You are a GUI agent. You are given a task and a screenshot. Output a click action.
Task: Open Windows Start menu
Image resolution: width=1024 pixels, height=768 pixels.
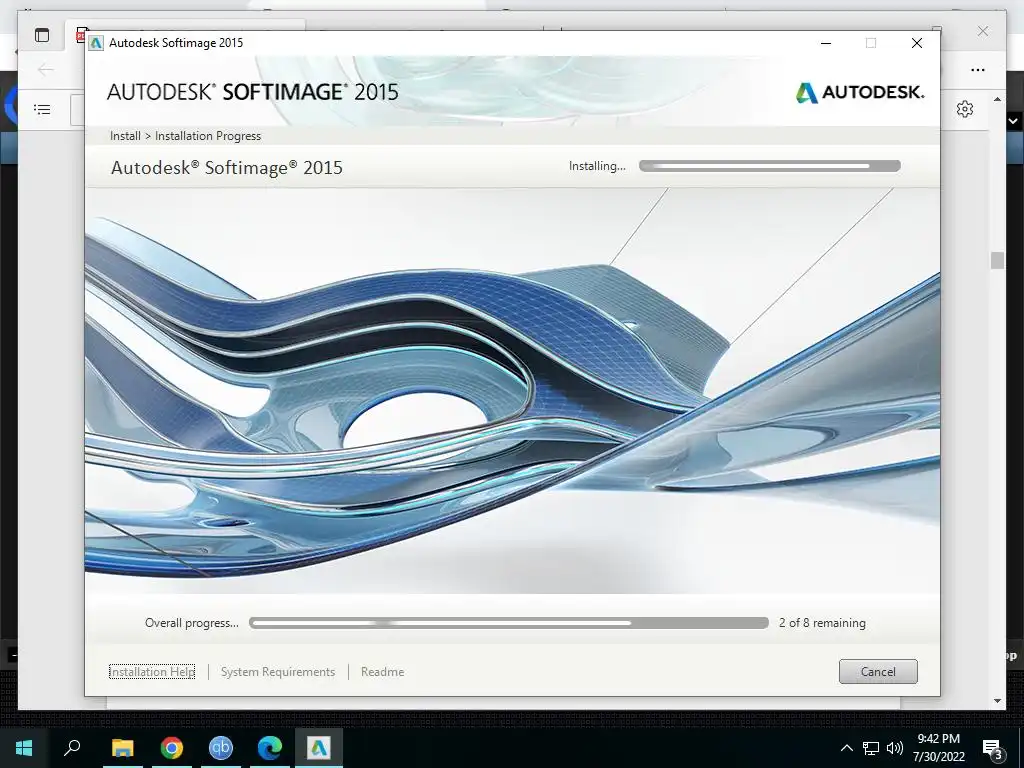tap(24, 748)
